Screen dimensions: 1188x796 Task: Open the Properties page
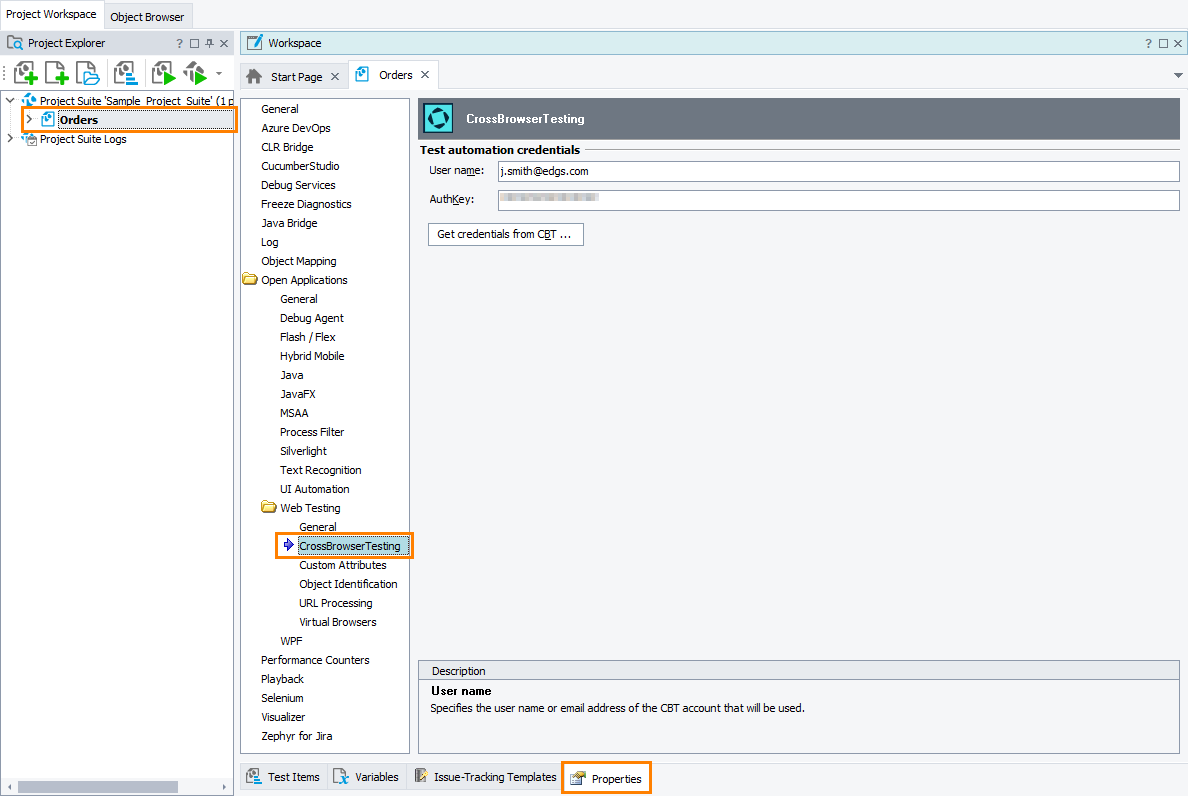coord(606,778)
